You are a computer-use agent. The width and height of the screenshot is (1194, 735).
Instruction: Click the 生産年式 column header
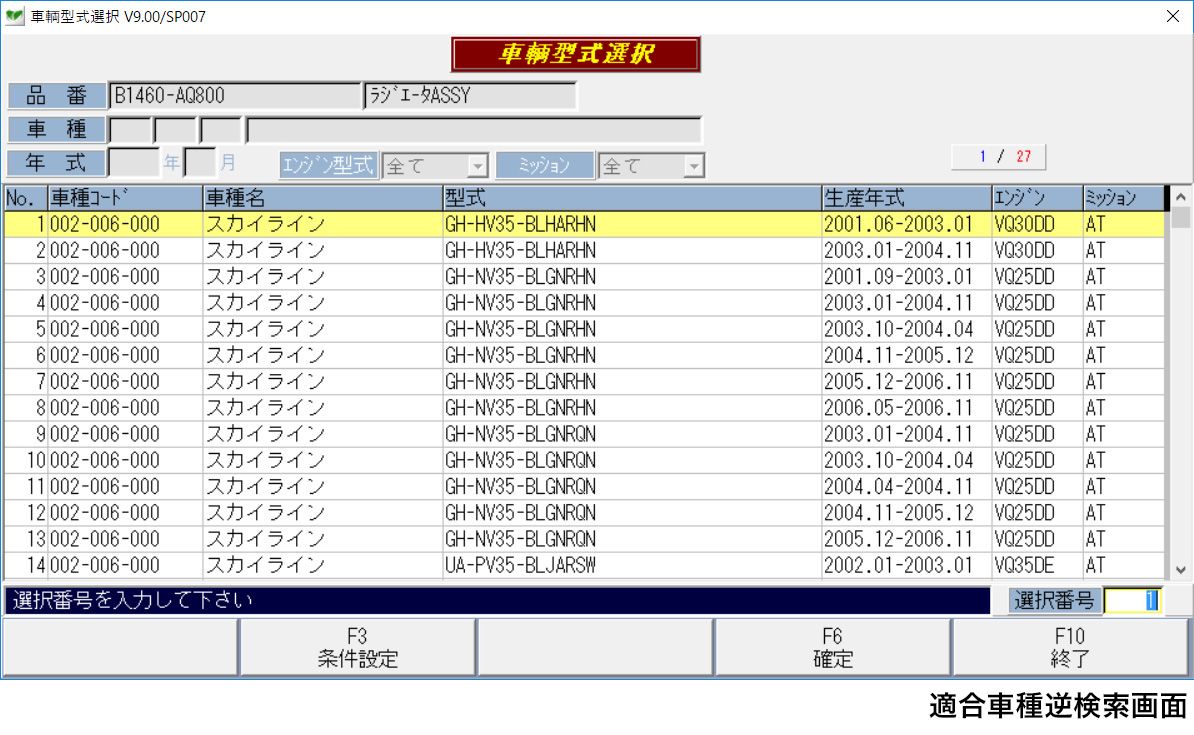click(906, 198)
